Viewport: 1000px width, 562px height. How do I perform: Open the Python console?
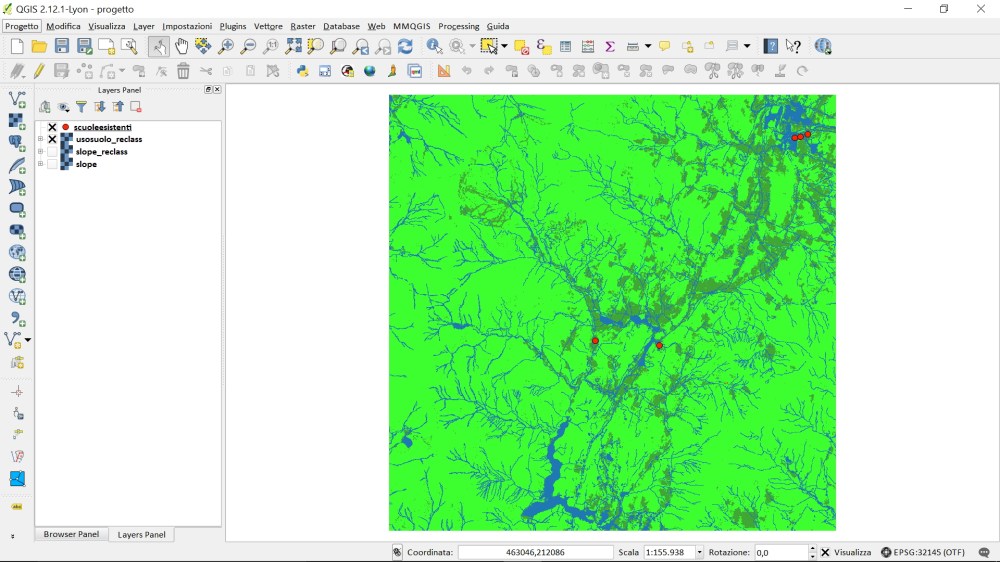point(302,71)
